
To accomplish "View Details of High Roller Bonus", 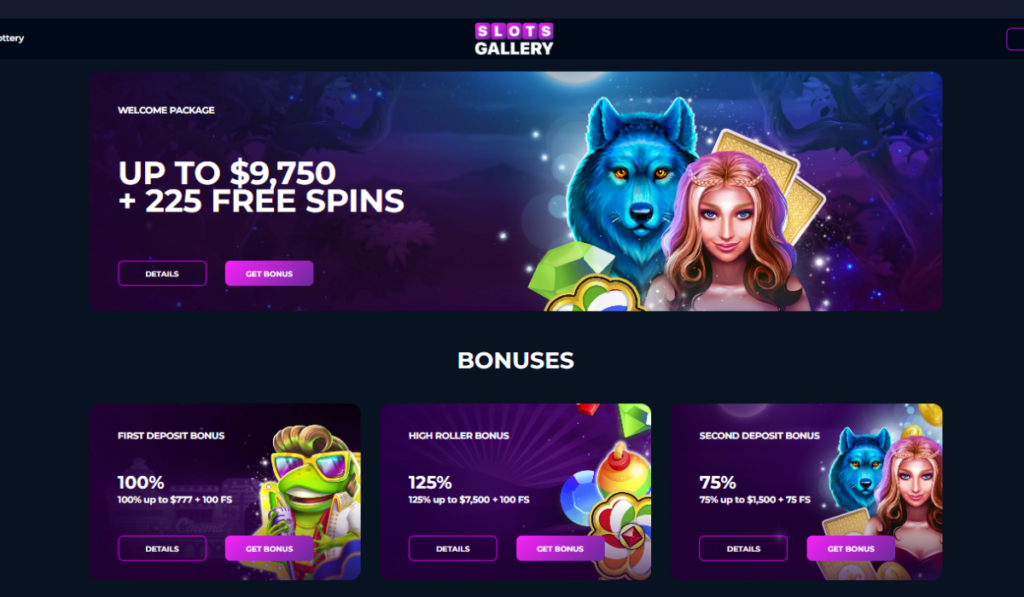I will coord(453,549).
